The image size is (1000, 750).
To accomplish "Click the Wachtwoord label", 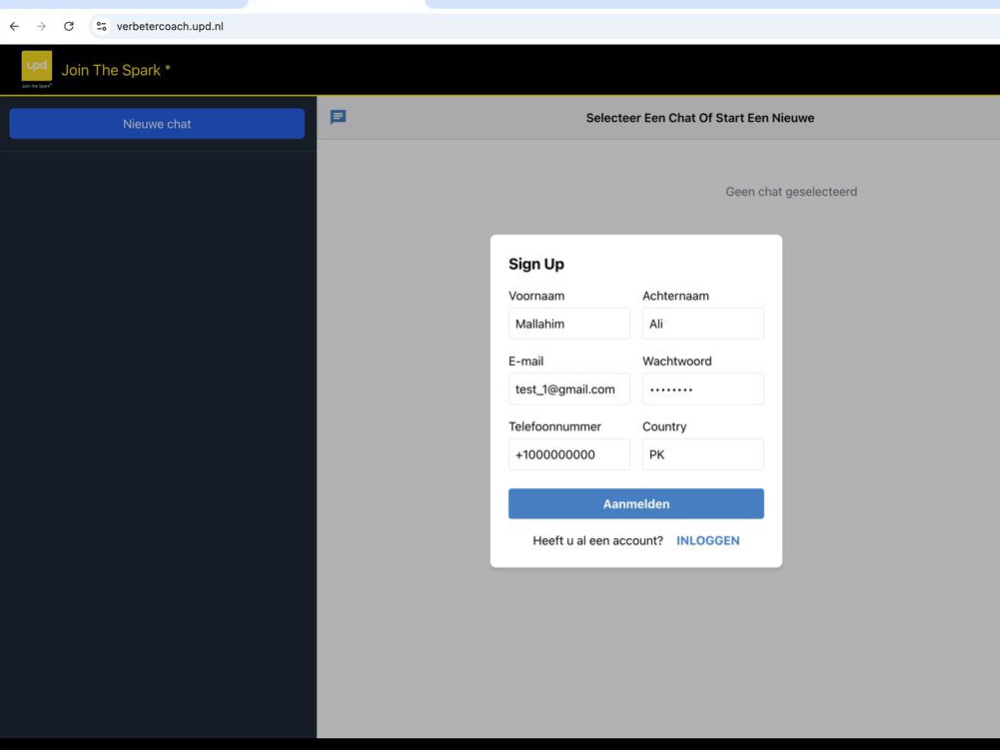I will (x=677, y=361).
